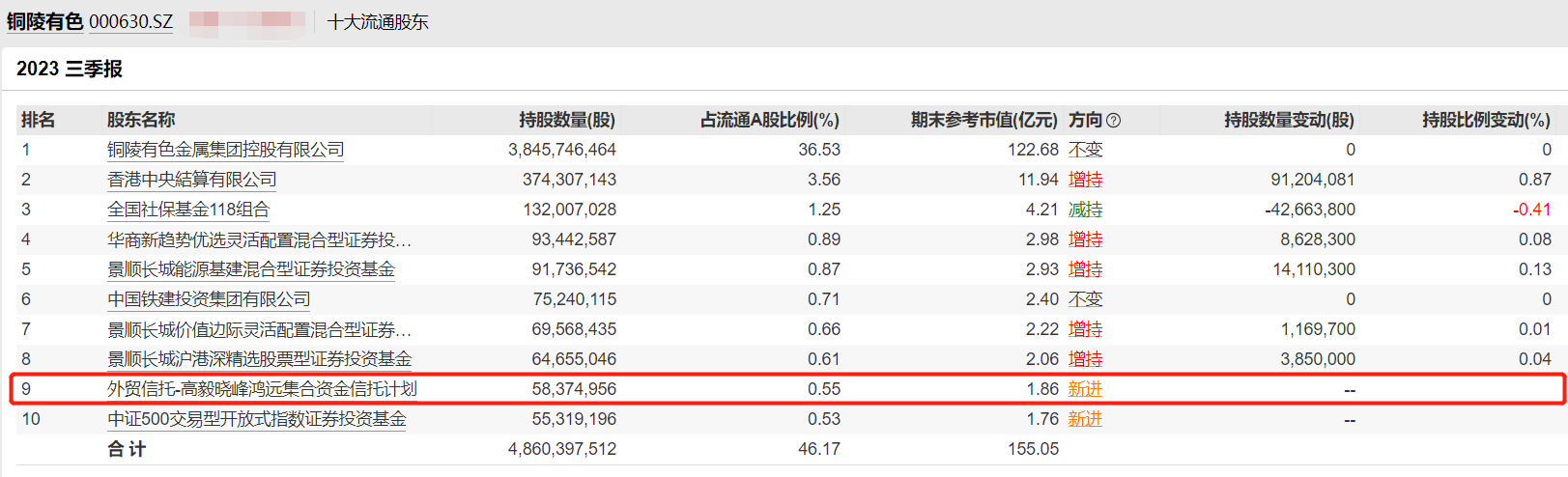Select total ratio 46.17
This screenshot has width=1568, height=477.
coord(819,449)
